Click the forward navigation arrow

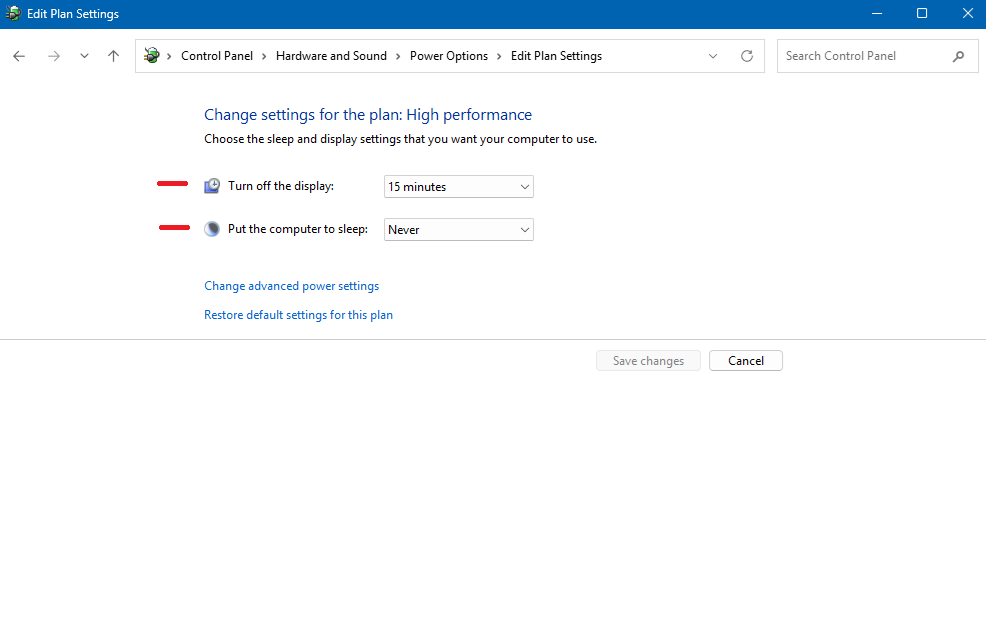point(53,56)
